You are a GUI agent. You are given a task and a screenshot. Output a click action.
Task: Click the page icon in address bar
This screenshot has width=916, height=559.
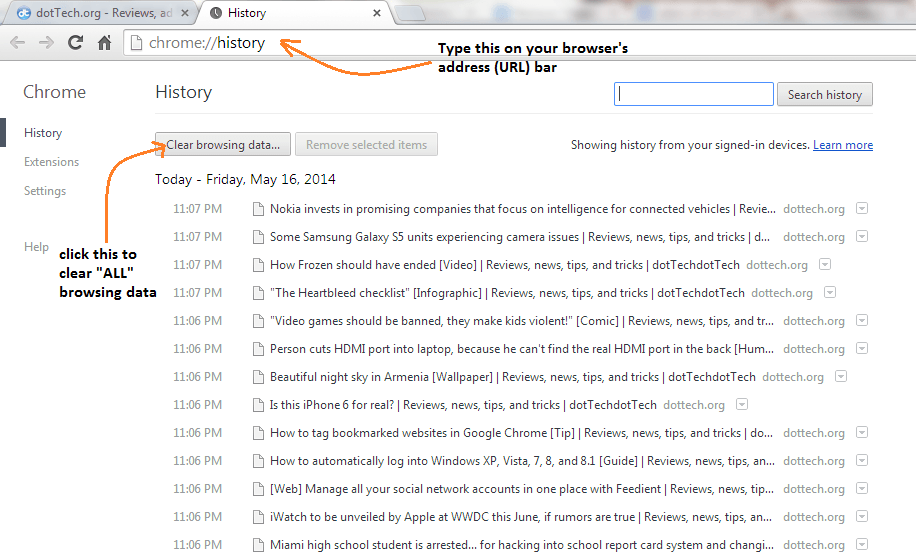click(136, 43)
